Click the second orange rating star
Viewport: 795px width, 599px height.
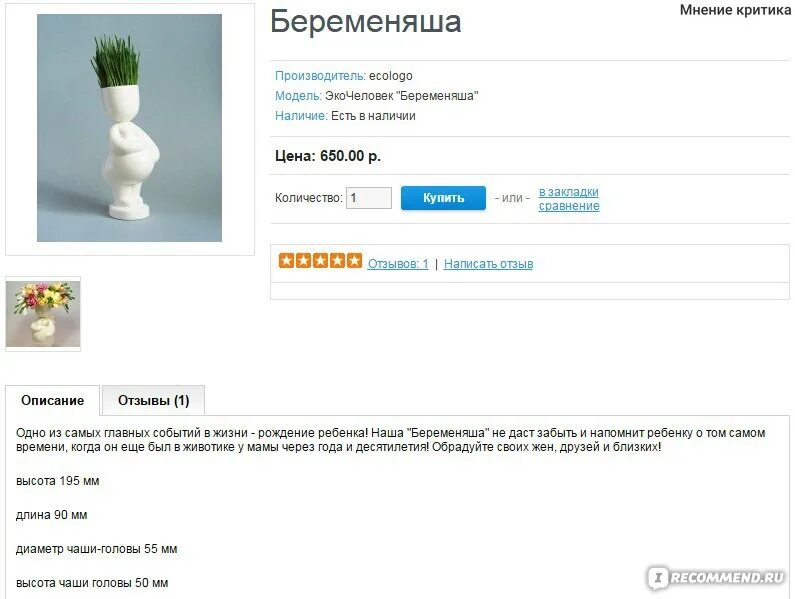click(303, 261)
